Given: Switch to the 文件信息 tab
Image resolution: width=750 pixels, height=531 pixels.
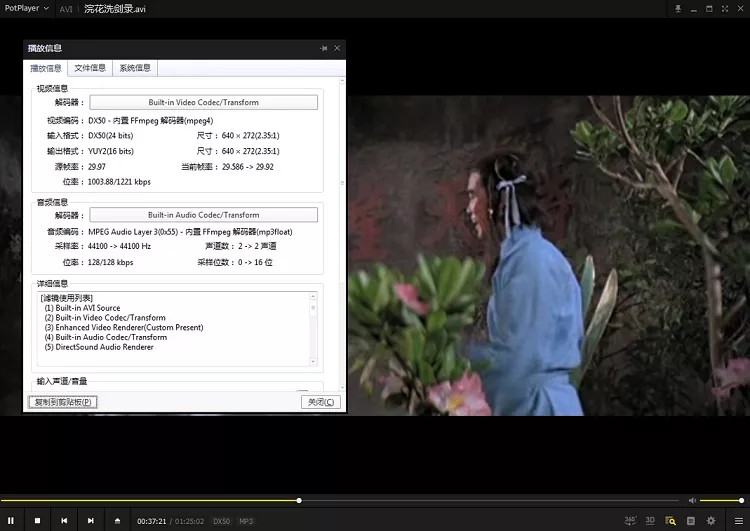Looking at the screenshot, I should [90, 68].
